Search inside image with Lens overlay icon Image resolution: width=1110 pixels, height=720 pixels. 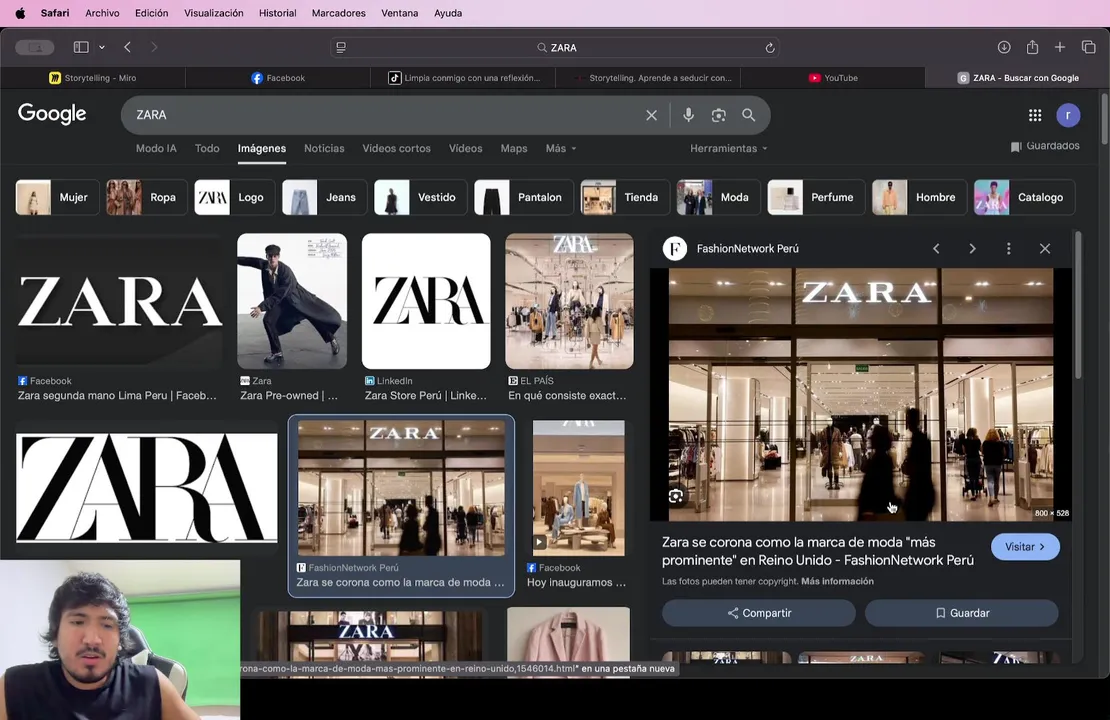[x=675, y=496]
